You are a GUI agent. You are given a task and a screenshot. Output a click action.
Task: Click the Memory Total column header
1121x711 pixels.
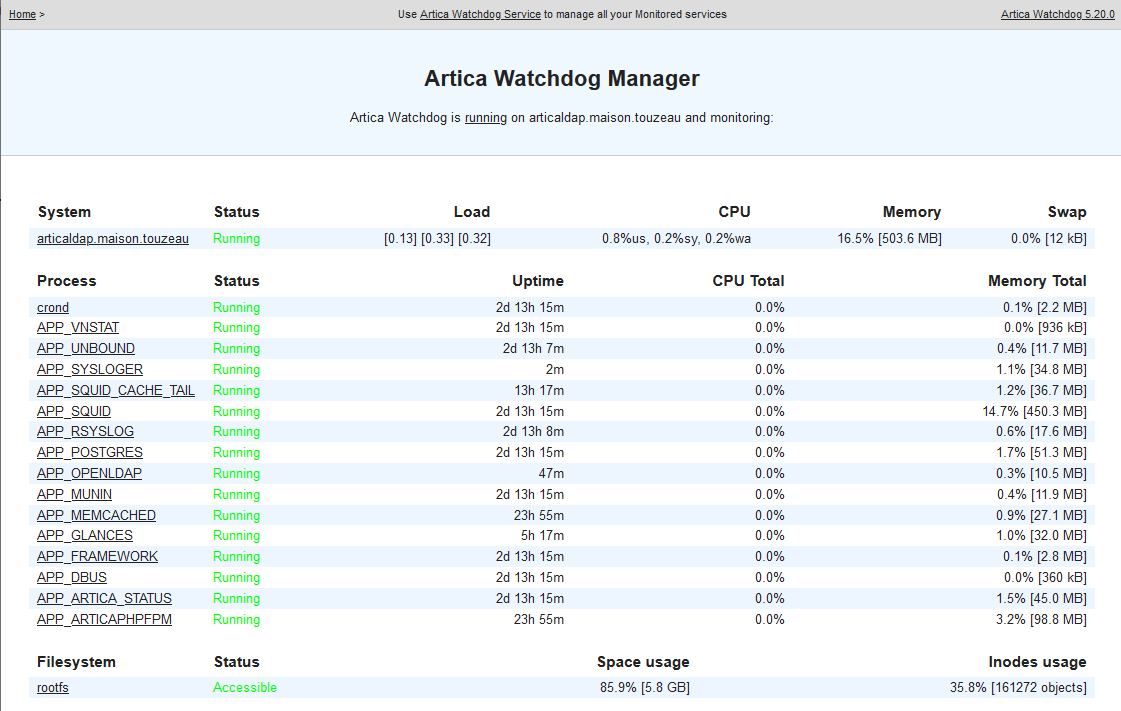pyautogui.click(x=1037, y=281)
